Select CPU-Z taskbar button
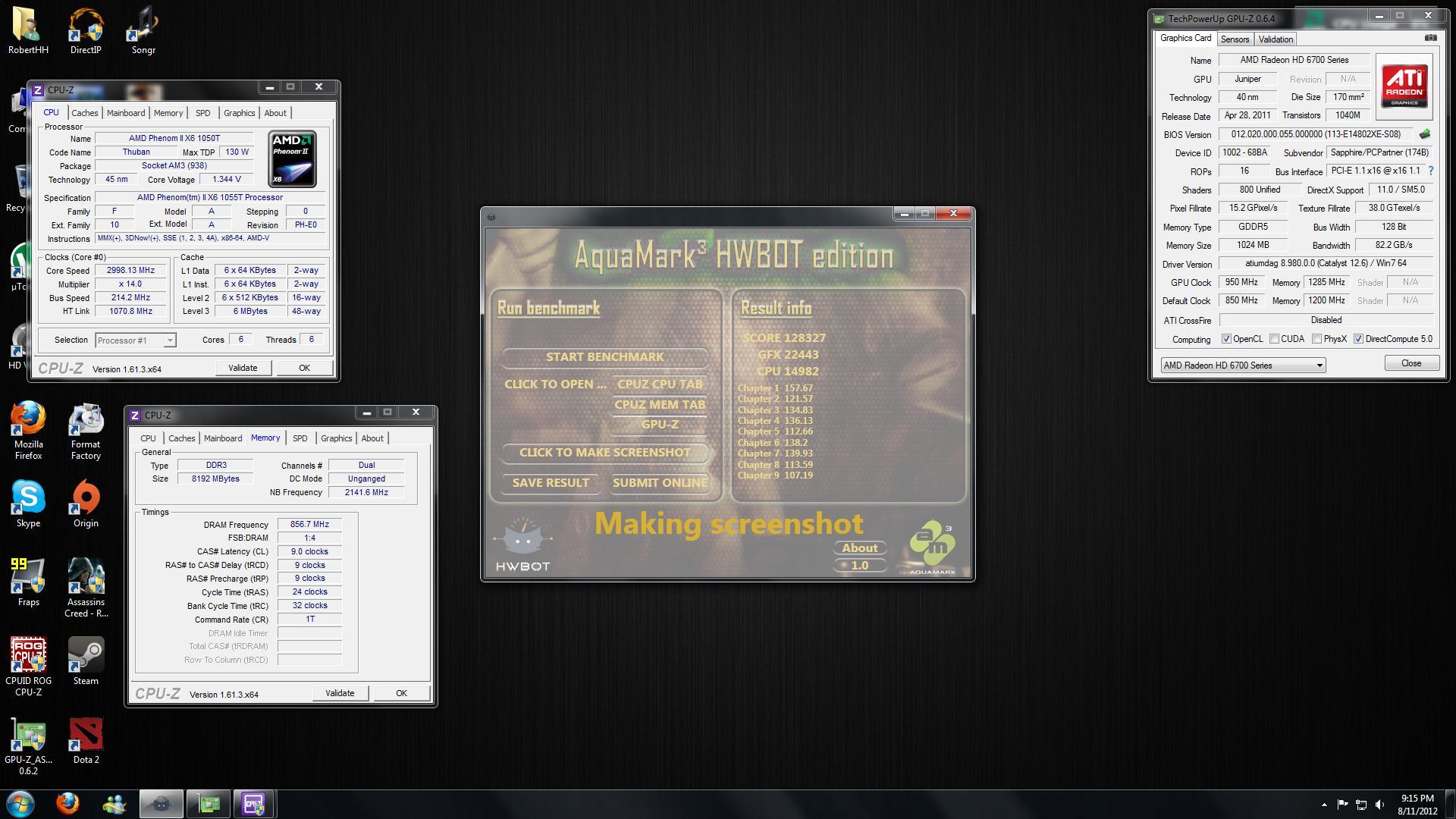 (x=254, y=804)
